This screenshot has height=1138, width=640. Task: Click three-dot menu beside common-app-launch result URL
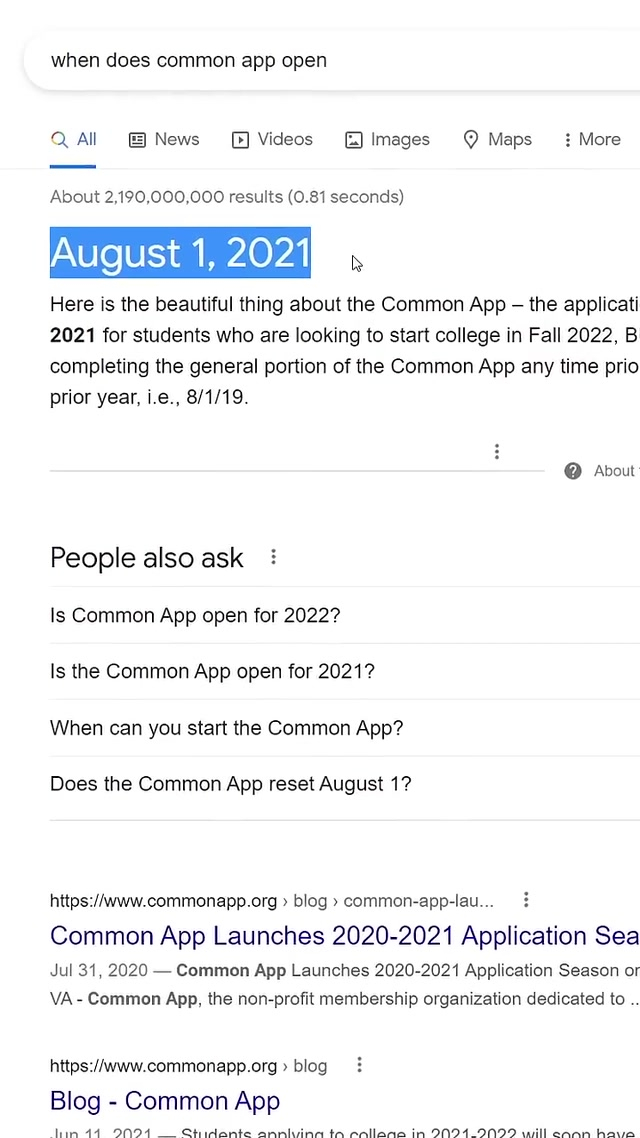tap(526, 900)
